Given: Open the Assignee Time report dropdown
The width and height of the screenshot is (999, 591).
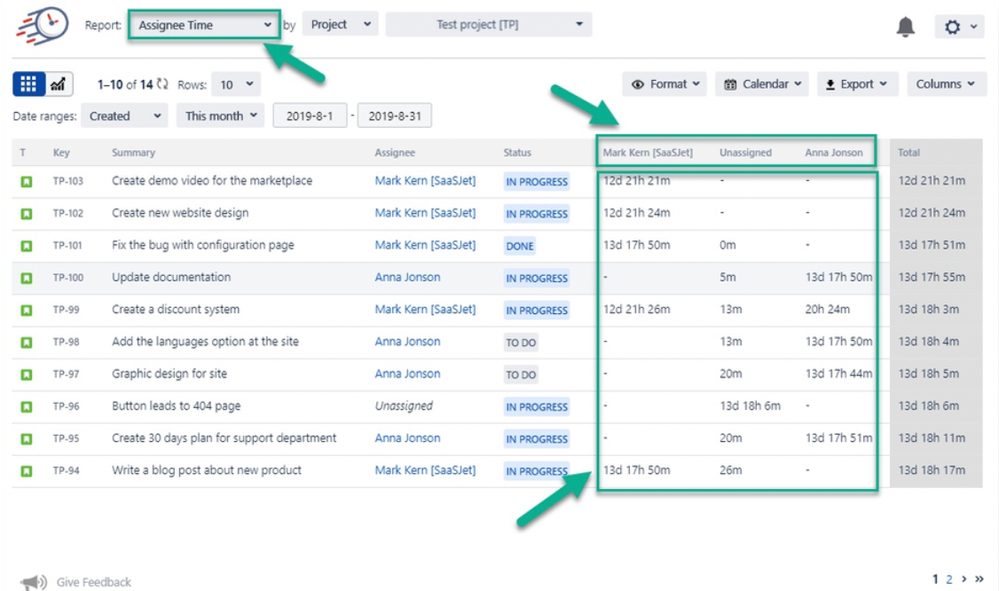Looking at the screenshot, I should pos(205,25).
